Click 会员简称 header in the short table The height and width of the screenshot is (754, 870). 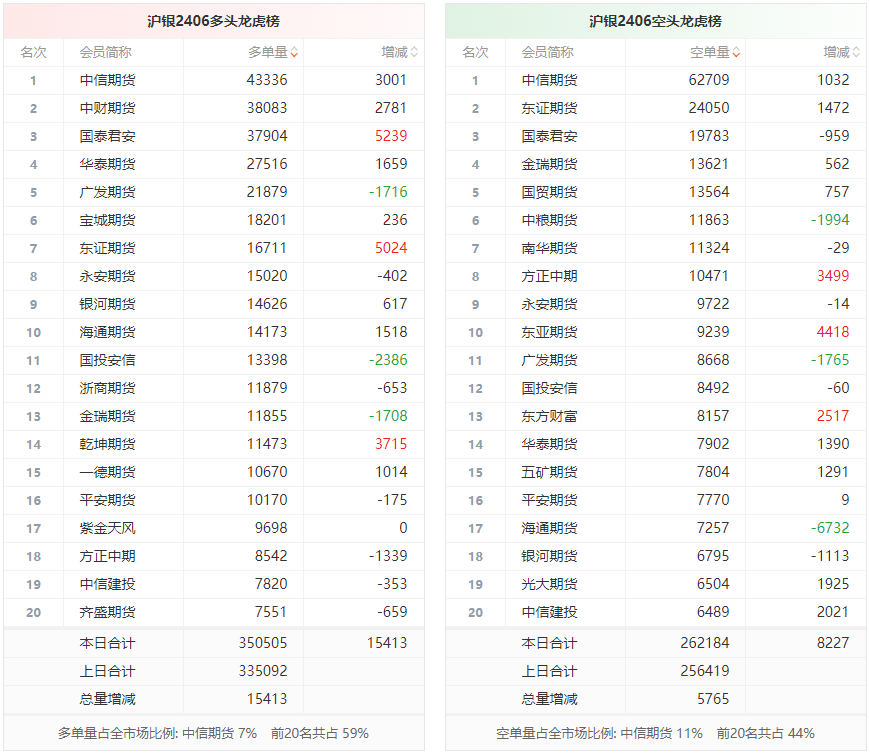click(547, 52)
